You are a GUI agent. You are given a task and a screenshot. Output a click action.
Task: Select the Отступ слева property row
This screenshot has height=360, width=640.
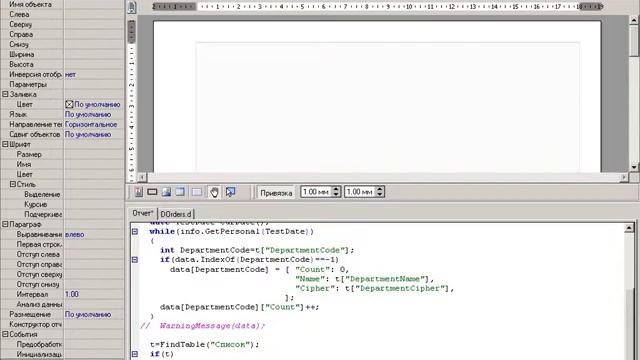[x=62, y=254]
